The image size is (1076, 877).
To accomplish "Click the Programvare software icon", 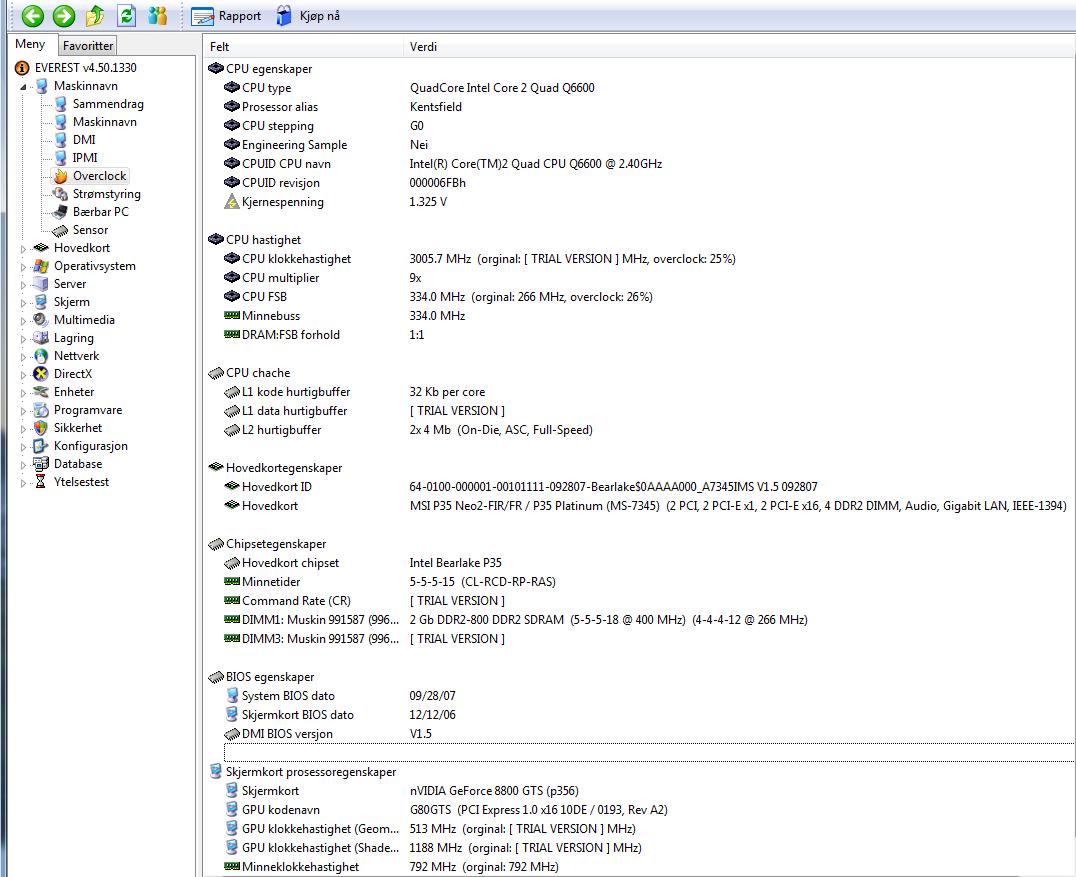I will pyautogui.click(x=41, y=410).
